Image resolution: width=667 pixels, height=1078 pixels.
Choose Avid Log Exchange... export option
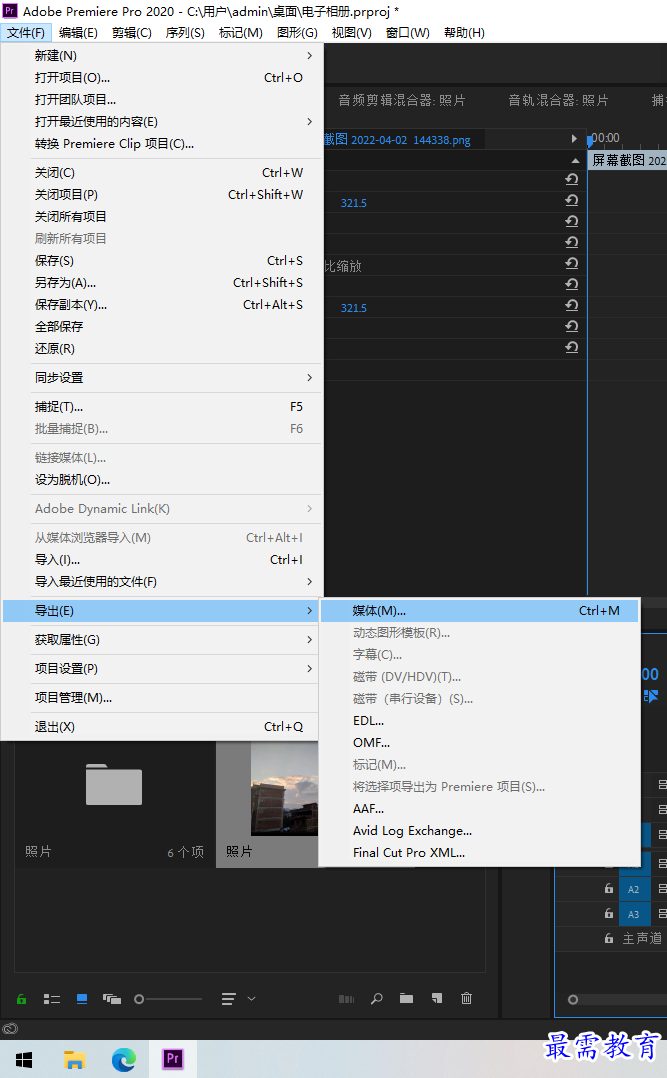tap(479, 830)
